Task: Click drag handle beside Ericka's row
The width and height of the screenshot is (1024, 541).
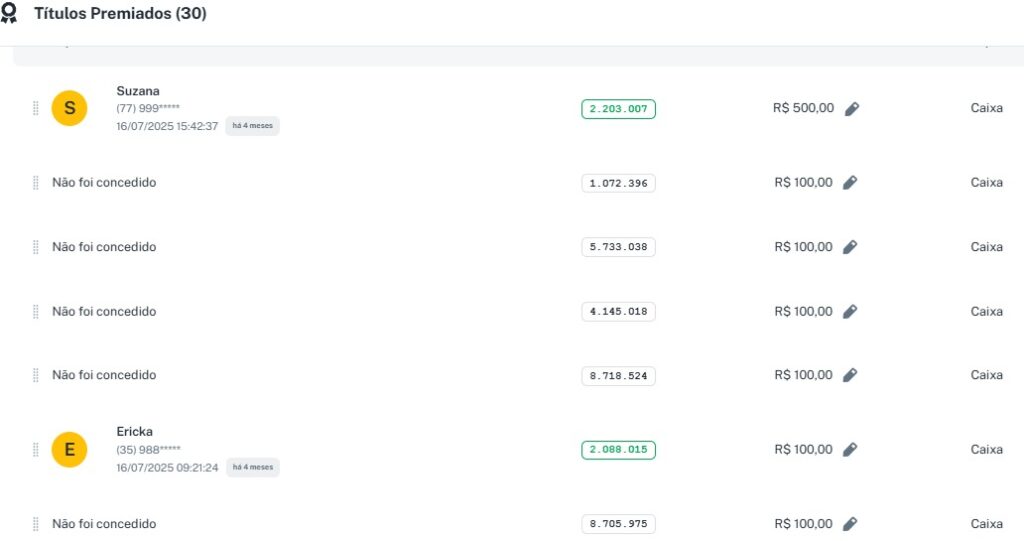Action: point(36,450)
